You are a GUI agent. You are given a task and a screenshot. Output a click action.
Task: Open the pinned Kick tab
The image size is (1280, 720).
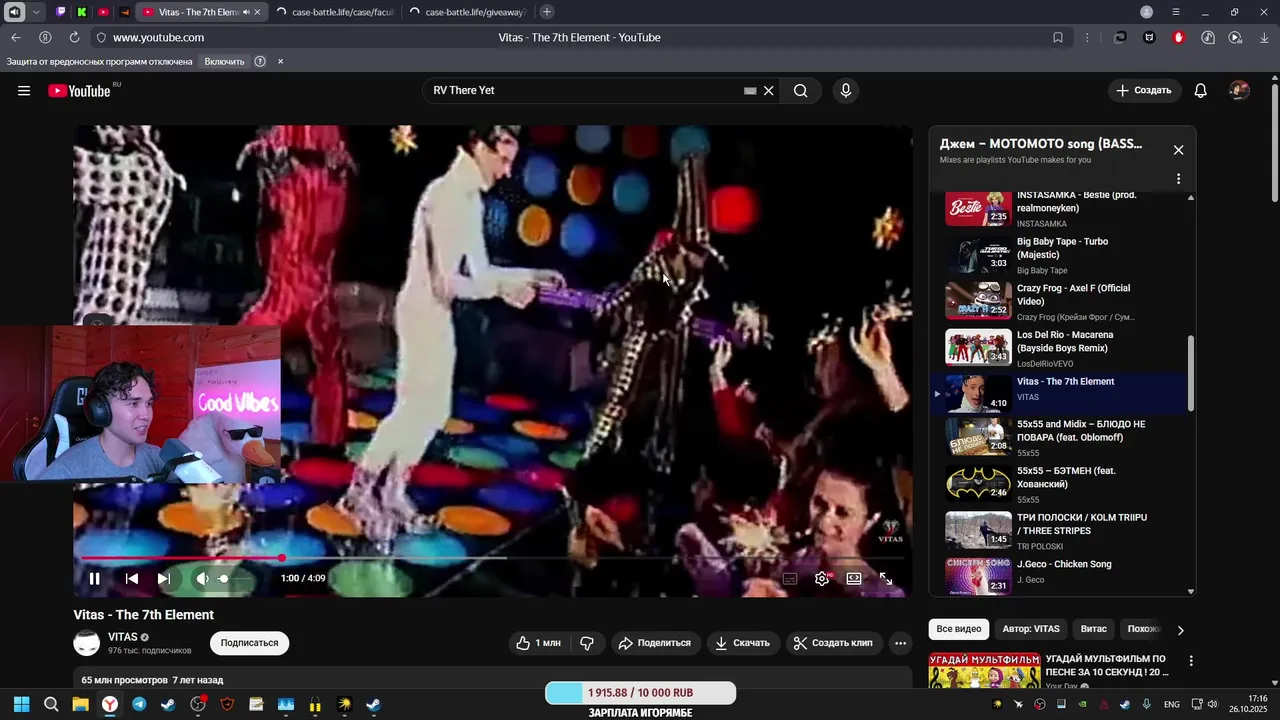tap(82, 12)
